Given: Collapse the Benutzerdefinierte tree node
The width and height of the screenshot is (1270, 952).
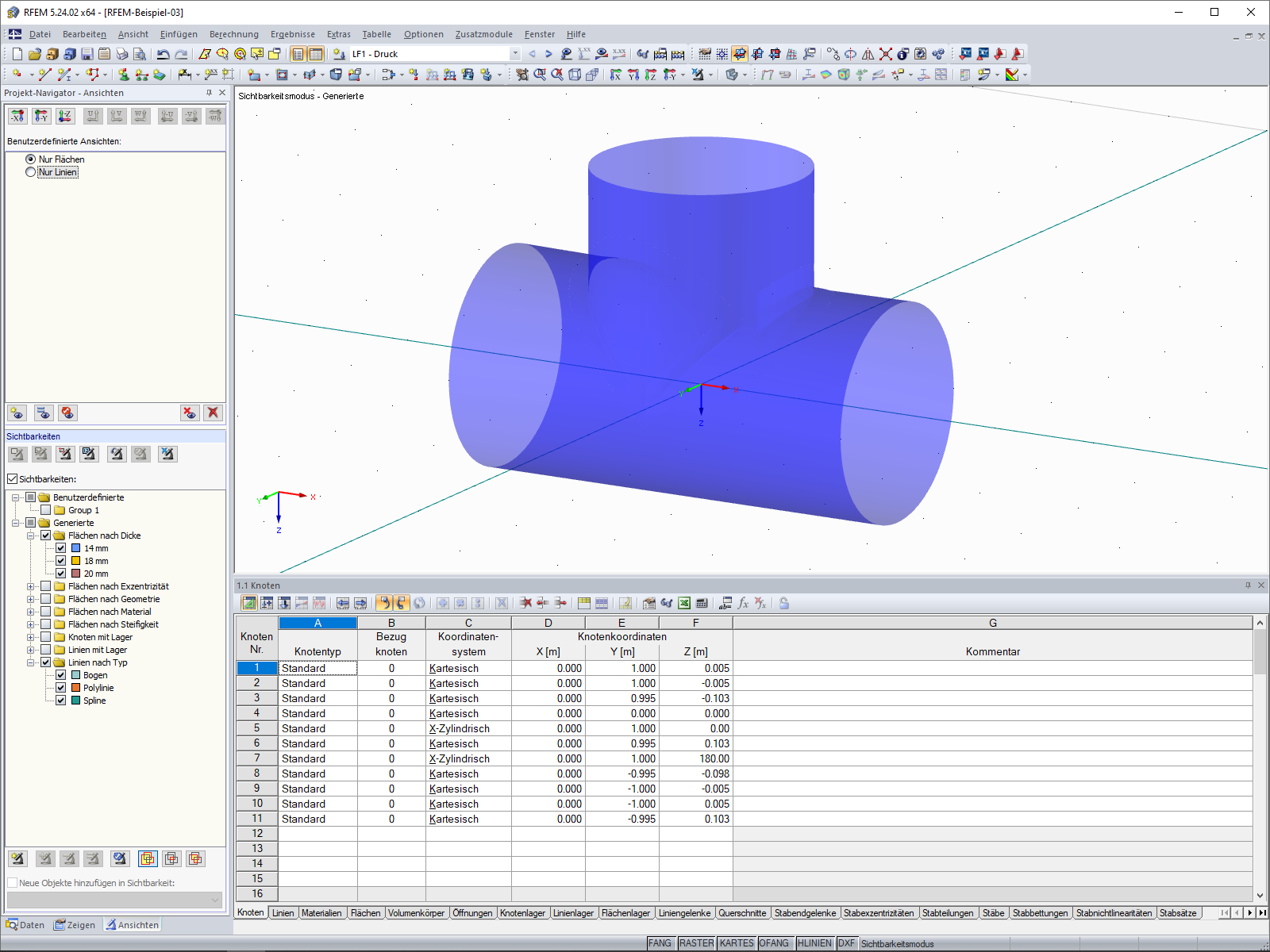Looking at the screenshot, I should coord(15,497).
